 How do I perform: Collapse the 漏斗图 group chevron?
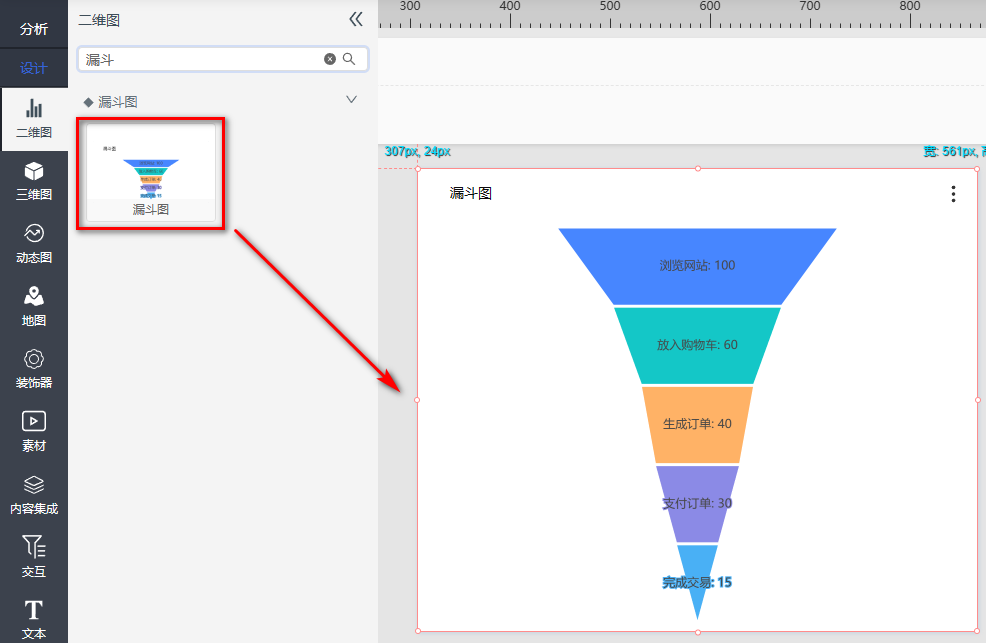[351, 100]
